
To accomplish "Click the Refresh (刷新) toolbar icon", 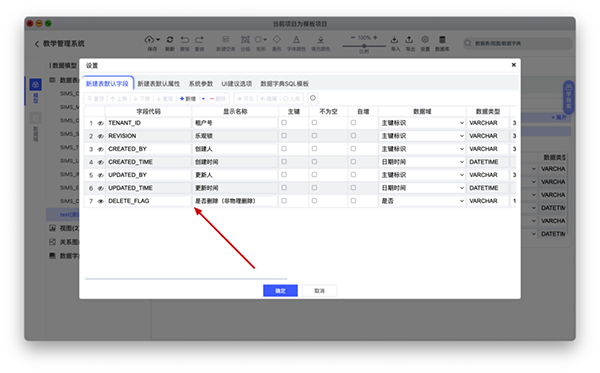I will pos(170,39).
